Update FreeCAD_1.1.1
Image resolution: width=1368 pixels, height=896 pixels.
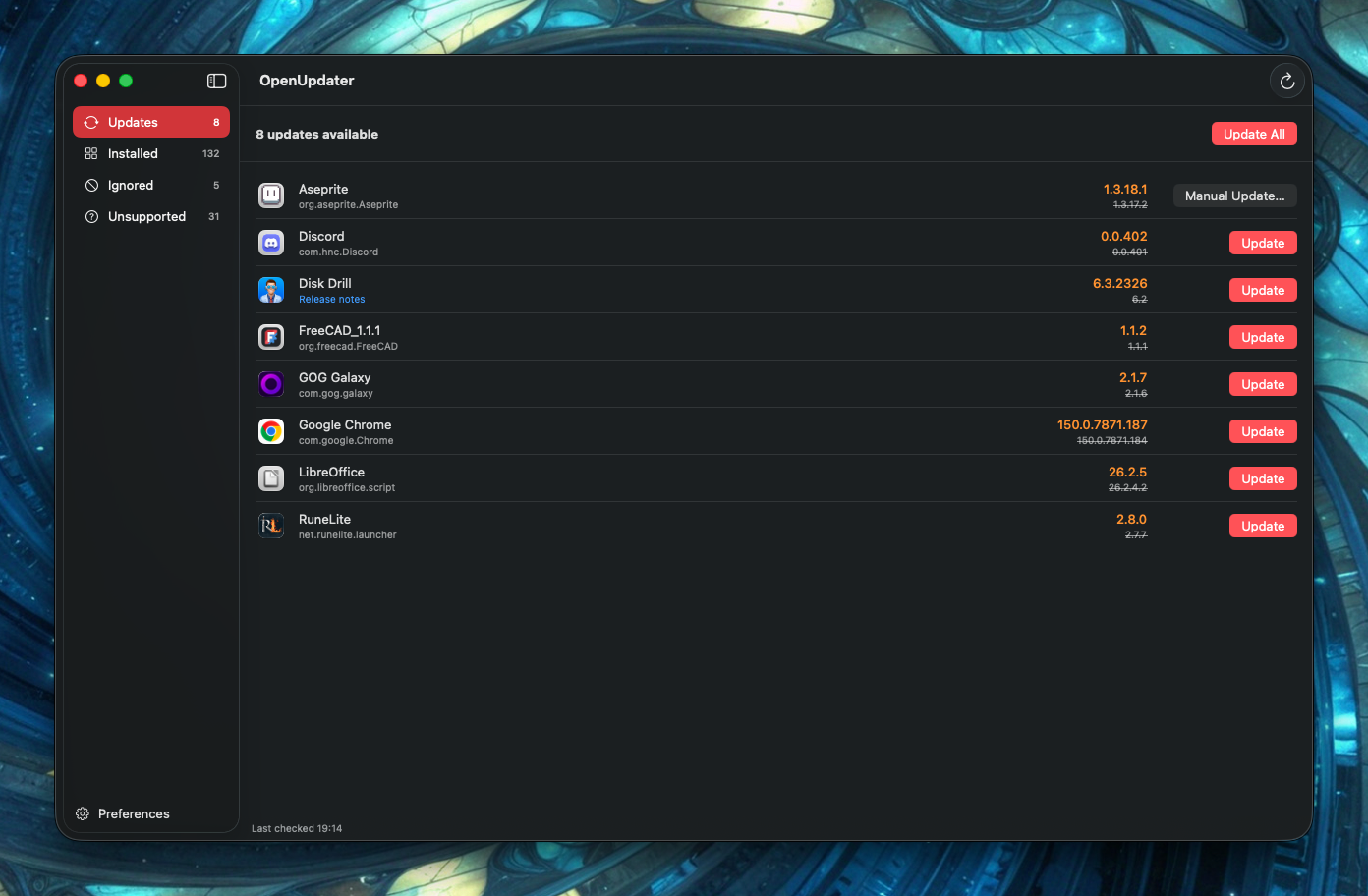click(1263, 337)
